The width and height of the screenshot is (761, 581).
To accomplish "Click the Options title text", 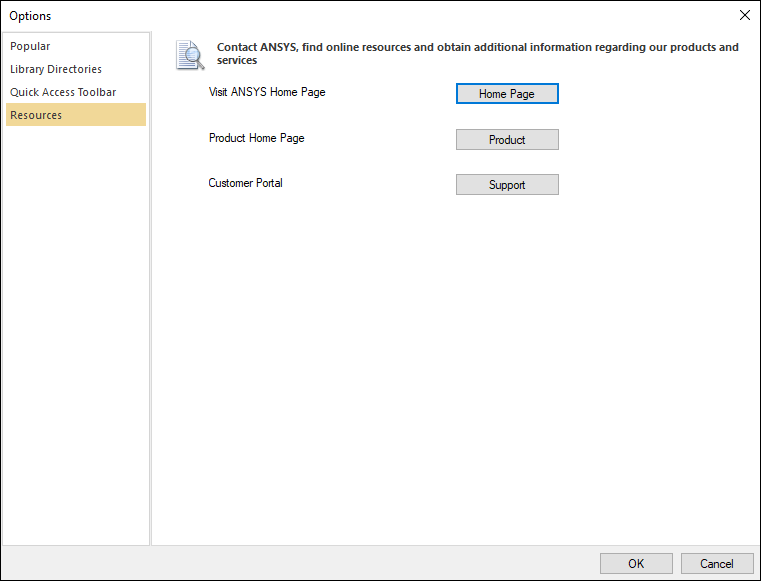I will (30, 16).
